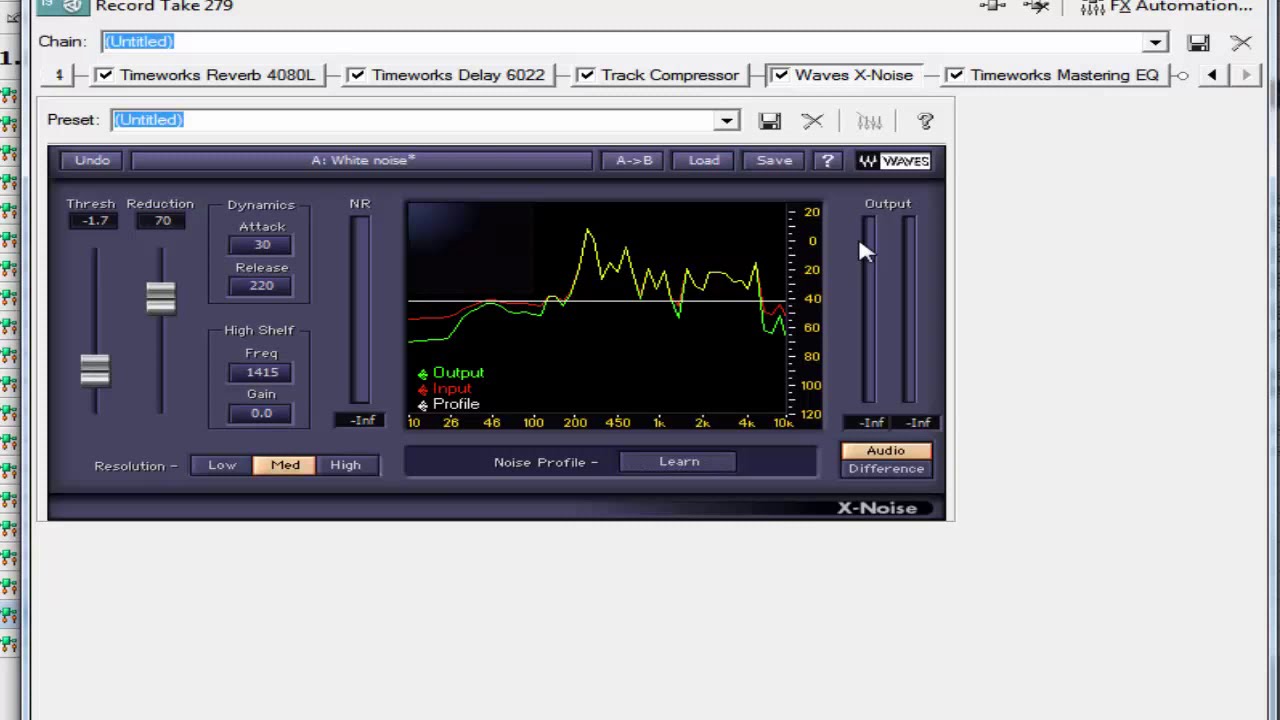Click the Waves plugin help question button
Screen dimensions: 1280x720
tap(827, 160)
